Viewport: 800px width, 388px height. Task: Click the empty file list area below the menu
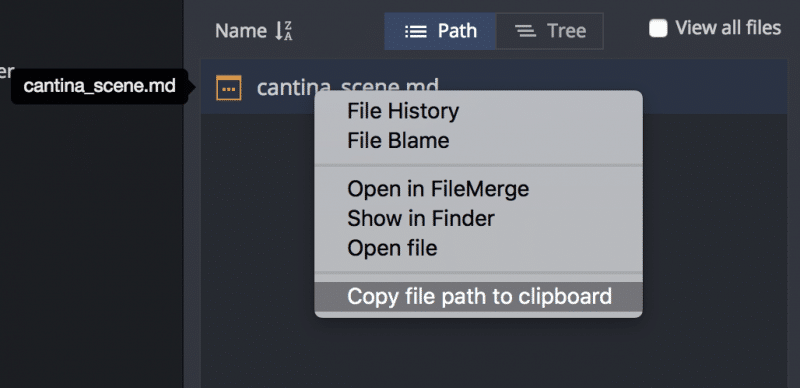pos(494,352)
